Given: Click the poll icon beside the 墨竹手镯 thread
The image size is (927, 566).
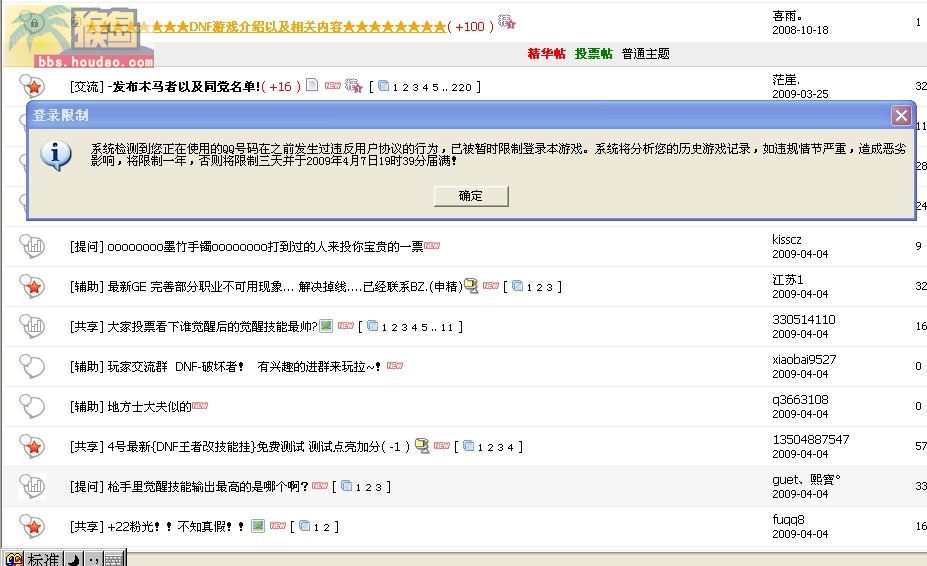Looking at the screenshot, I should click(x=33, y=246).
